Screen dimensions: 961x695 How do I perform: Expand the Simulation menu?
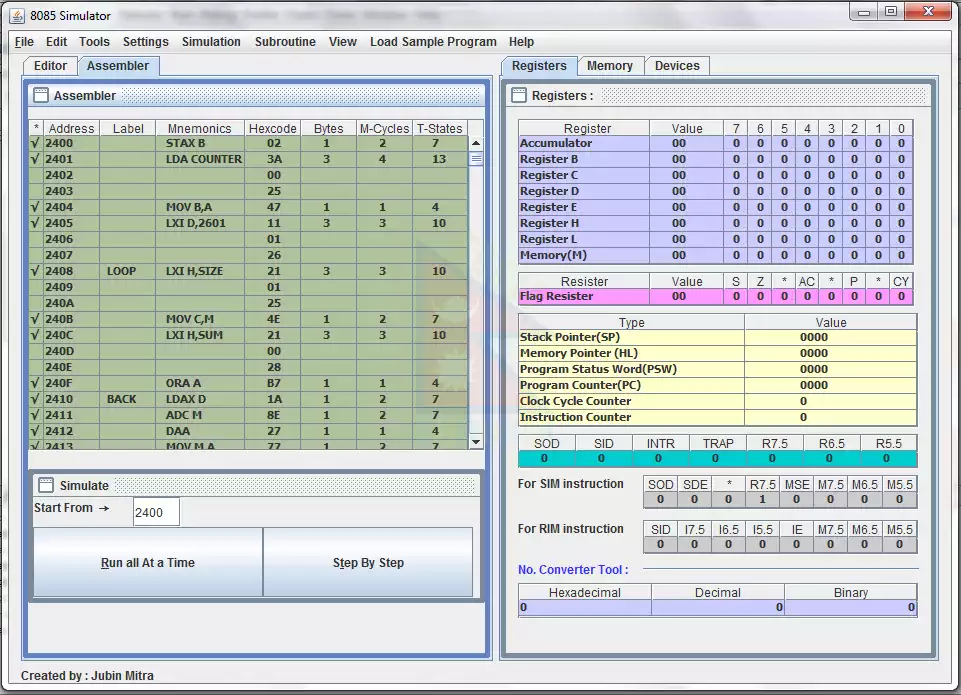(211, 42)
